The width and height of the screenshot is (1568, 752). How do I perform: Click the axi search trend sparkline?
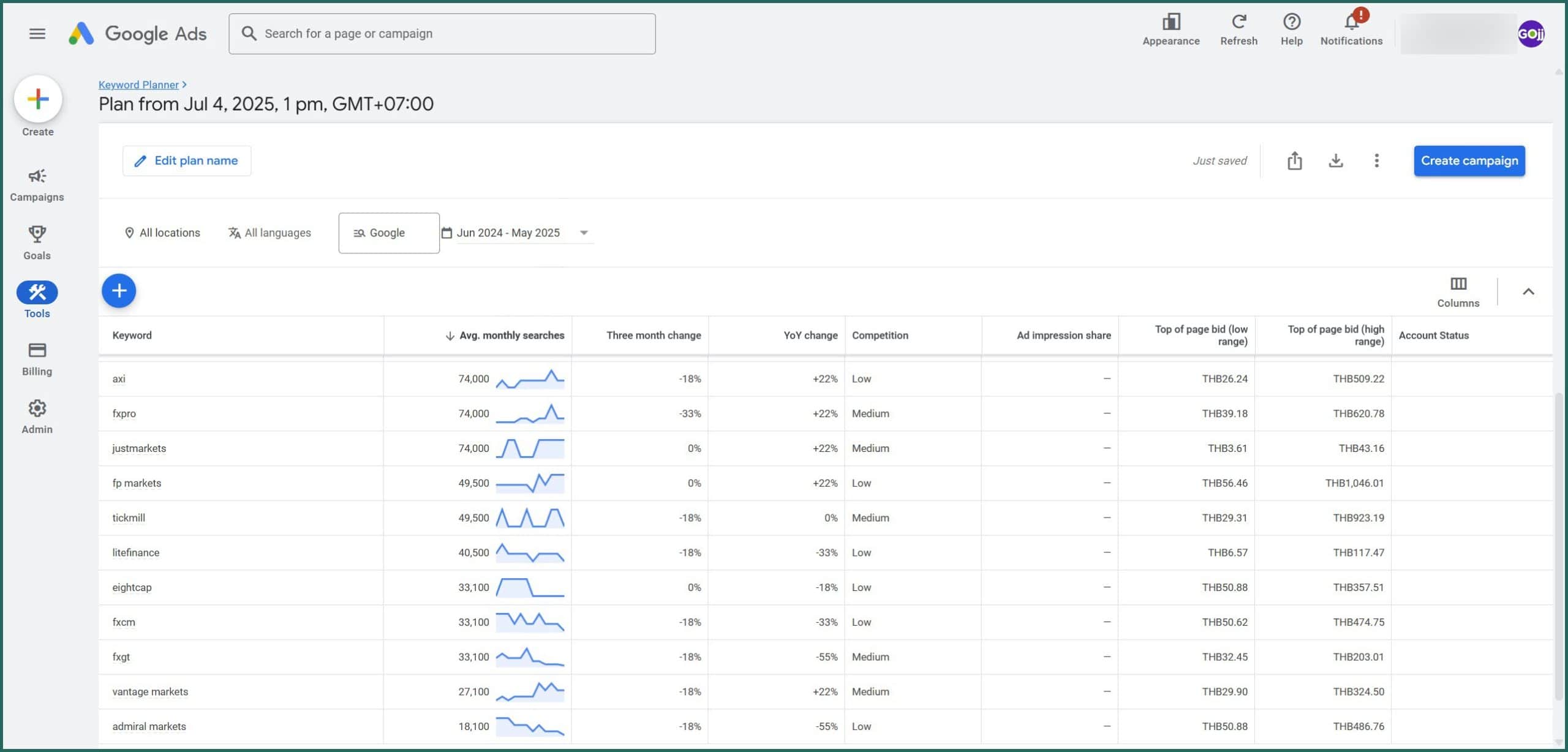pos(530,379)
